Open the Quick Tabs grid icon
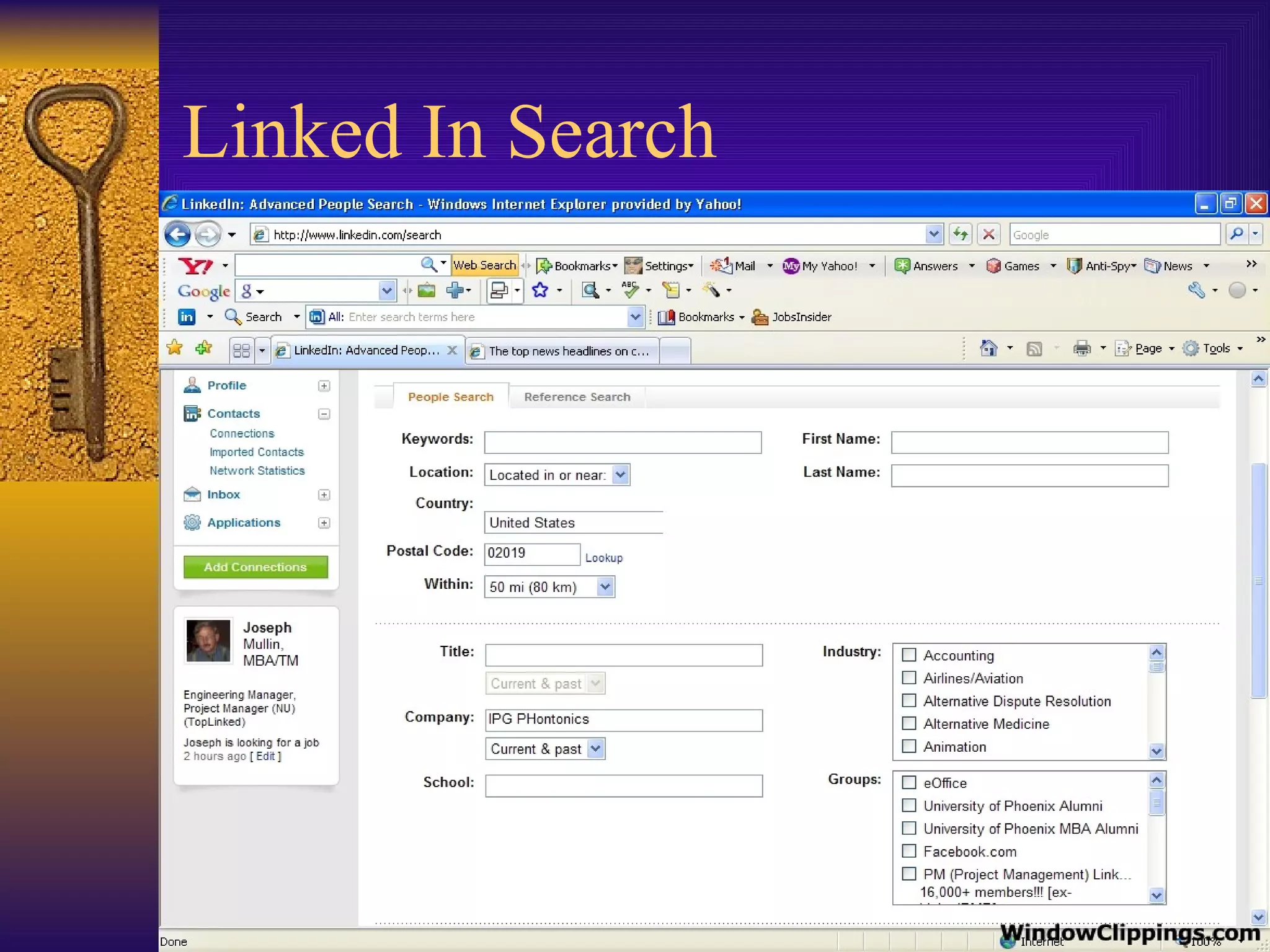 click(x=241, y=351)
